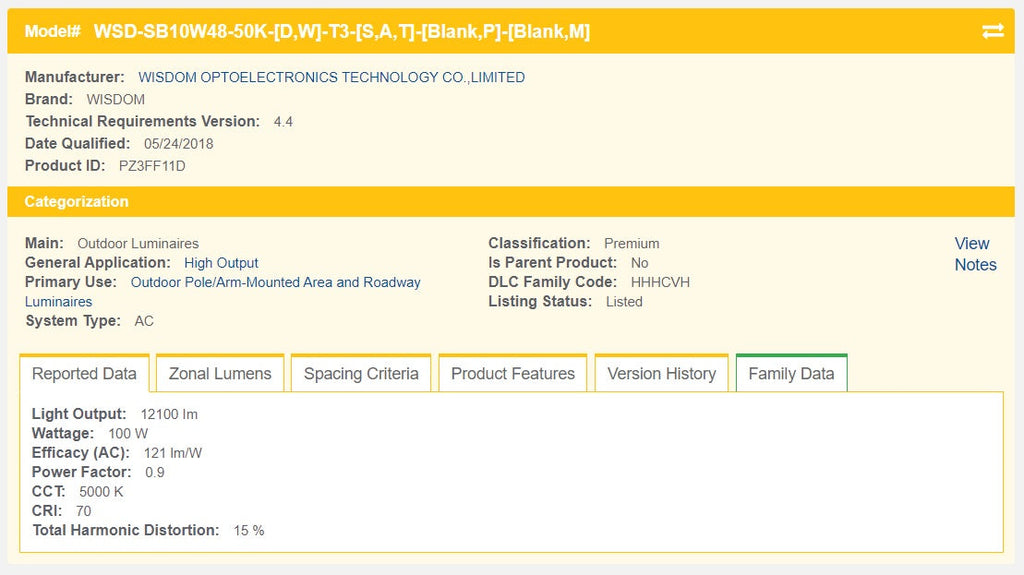1024x575 pixels.
Task: Click the View Notes link
Action: click(x=975, y=254)
